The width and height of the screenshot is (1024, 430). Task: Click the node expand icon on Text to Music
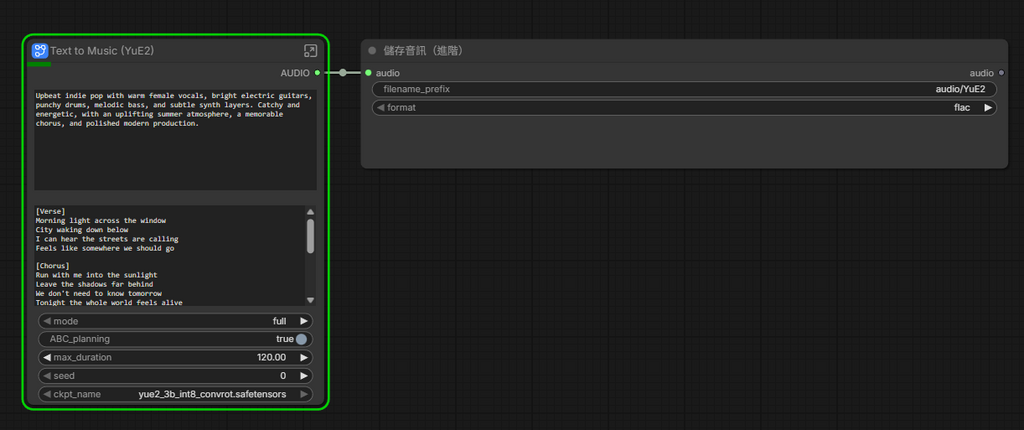pyautogui.click(x=310, y=51)
